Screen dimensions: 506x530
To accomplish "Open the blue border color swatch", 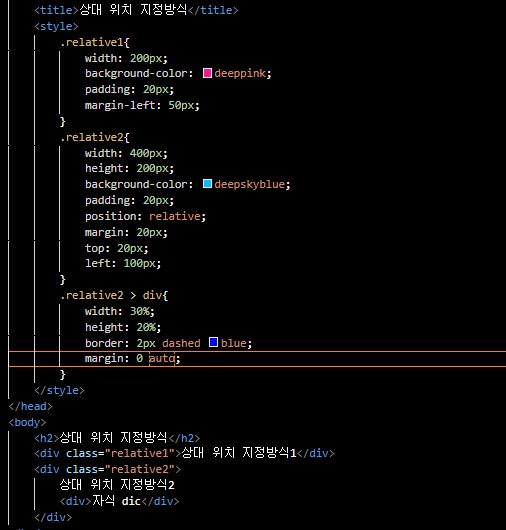I will (213, 342).
